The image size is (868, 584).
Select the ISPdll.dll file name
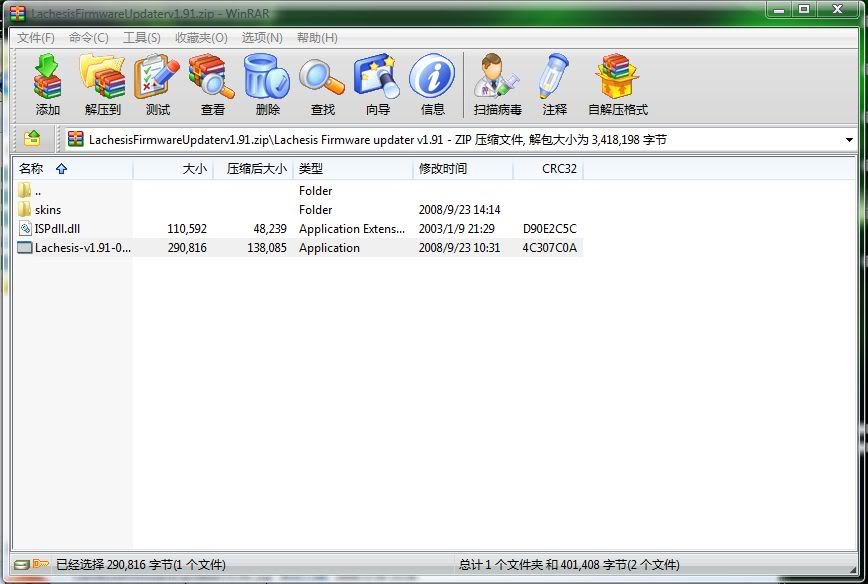(x=58, y=229)
